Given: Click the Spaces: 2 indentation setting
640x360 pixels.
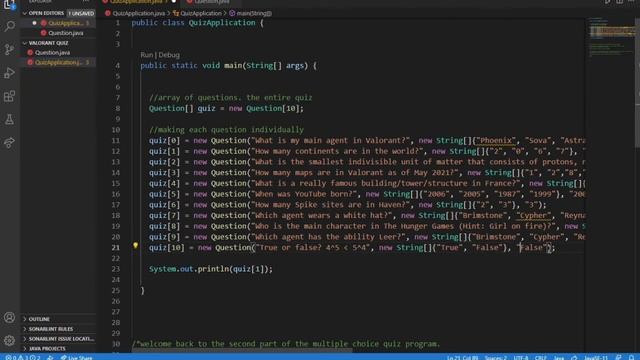Looking at the screenshot, I should point(496,358).
